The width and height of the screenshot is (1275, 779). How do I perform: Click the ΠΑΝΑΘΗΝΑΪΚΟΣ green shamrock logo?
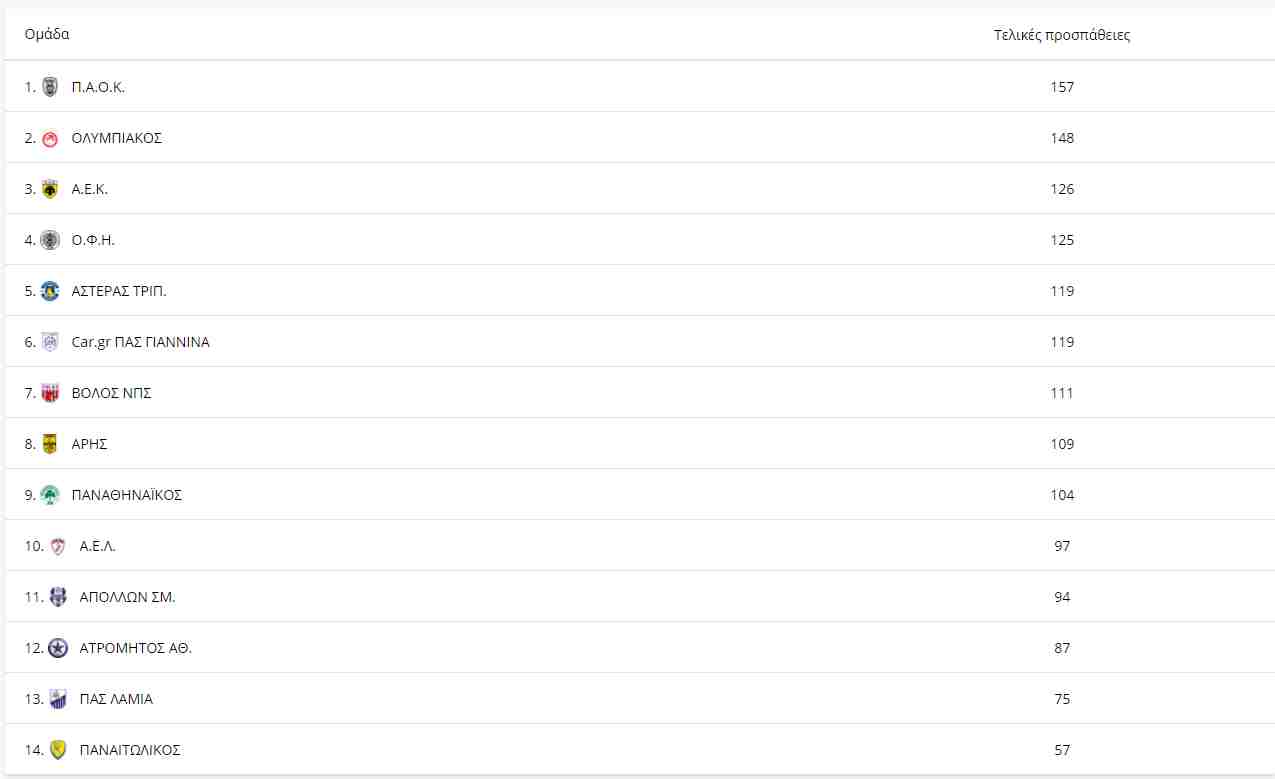coord(50,495)
